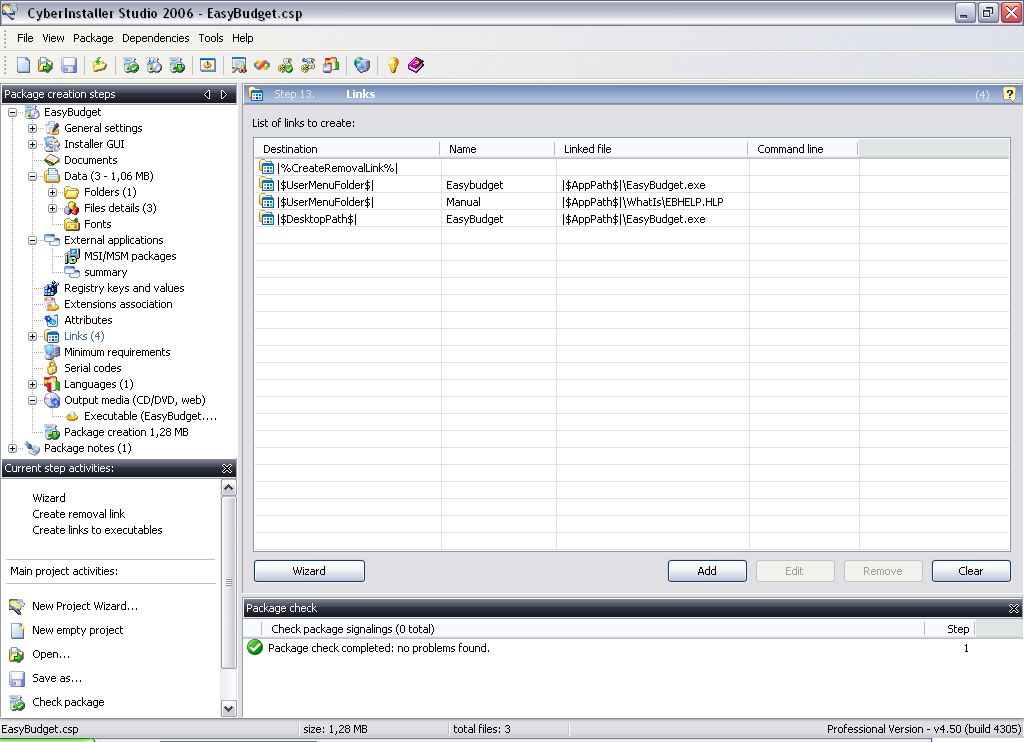This screenshot has width=1024, height=742.
Task: Click the Open project icon in the toolbar
Action: point(45,65)
